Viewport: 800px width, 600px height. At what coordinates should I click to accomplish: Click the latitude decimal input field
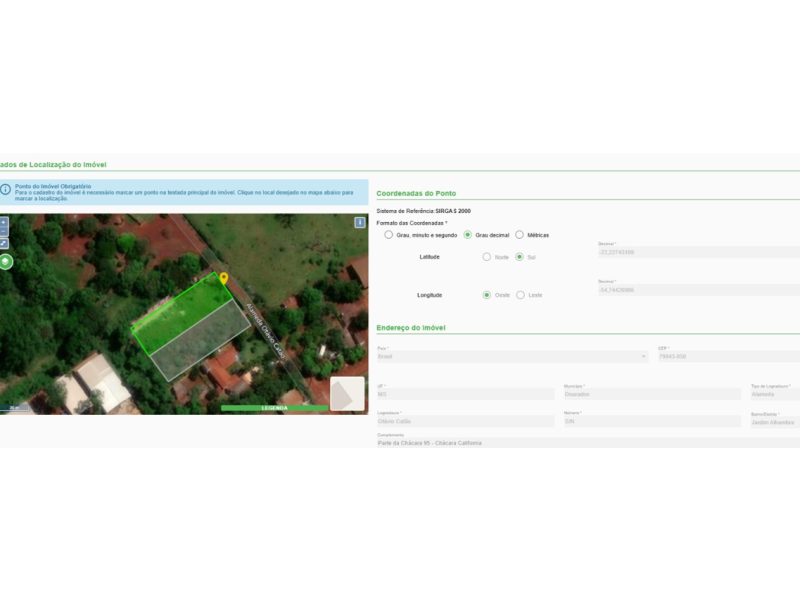(x=697, y=252)
